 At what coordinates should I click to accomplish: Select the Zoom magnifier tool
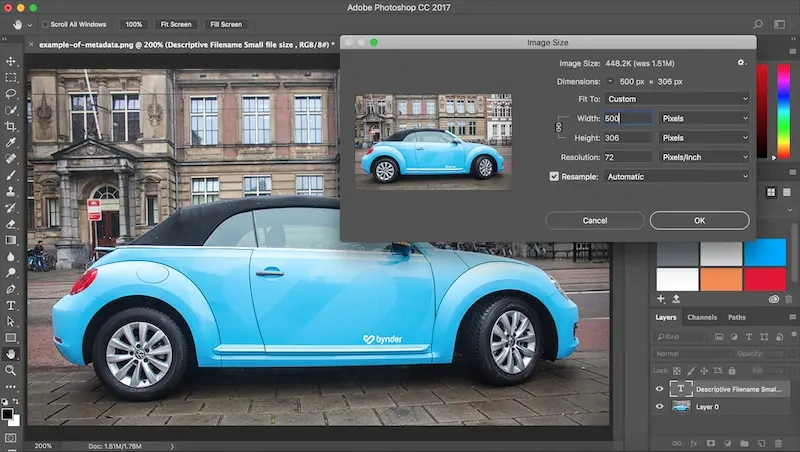tap(11, 370)
